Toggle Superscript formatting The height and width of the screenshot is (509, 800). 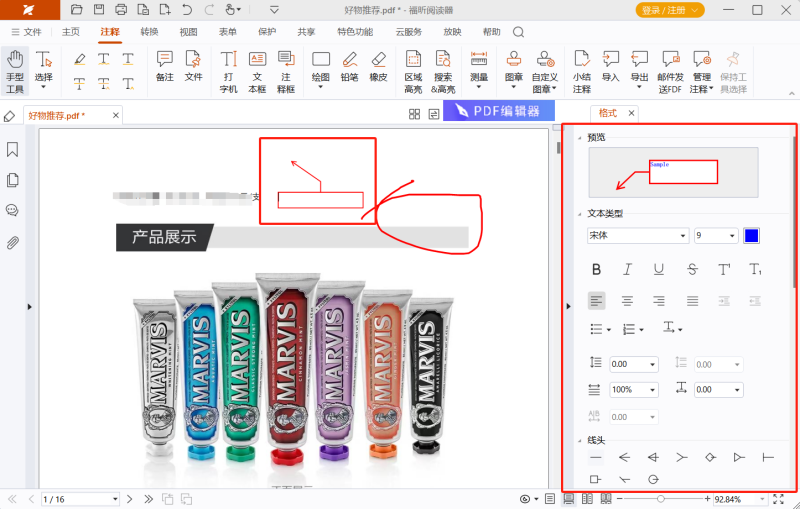(724, 269)
